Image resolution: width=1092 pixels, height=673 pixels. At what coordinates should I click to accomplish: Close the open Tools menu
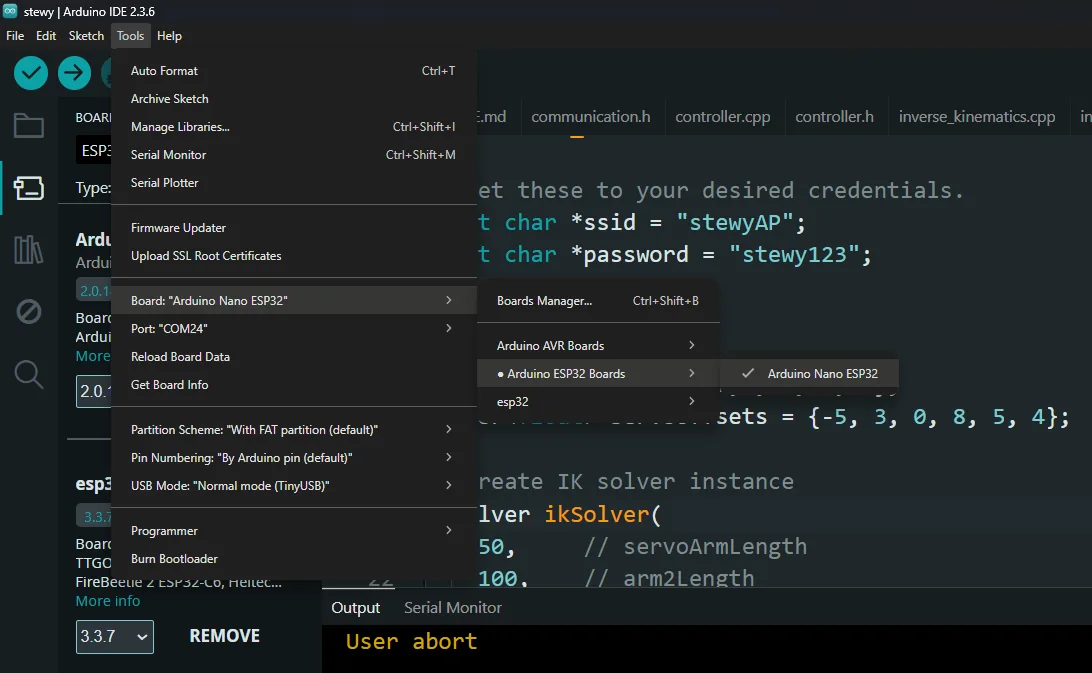click(x=130, y=36)
